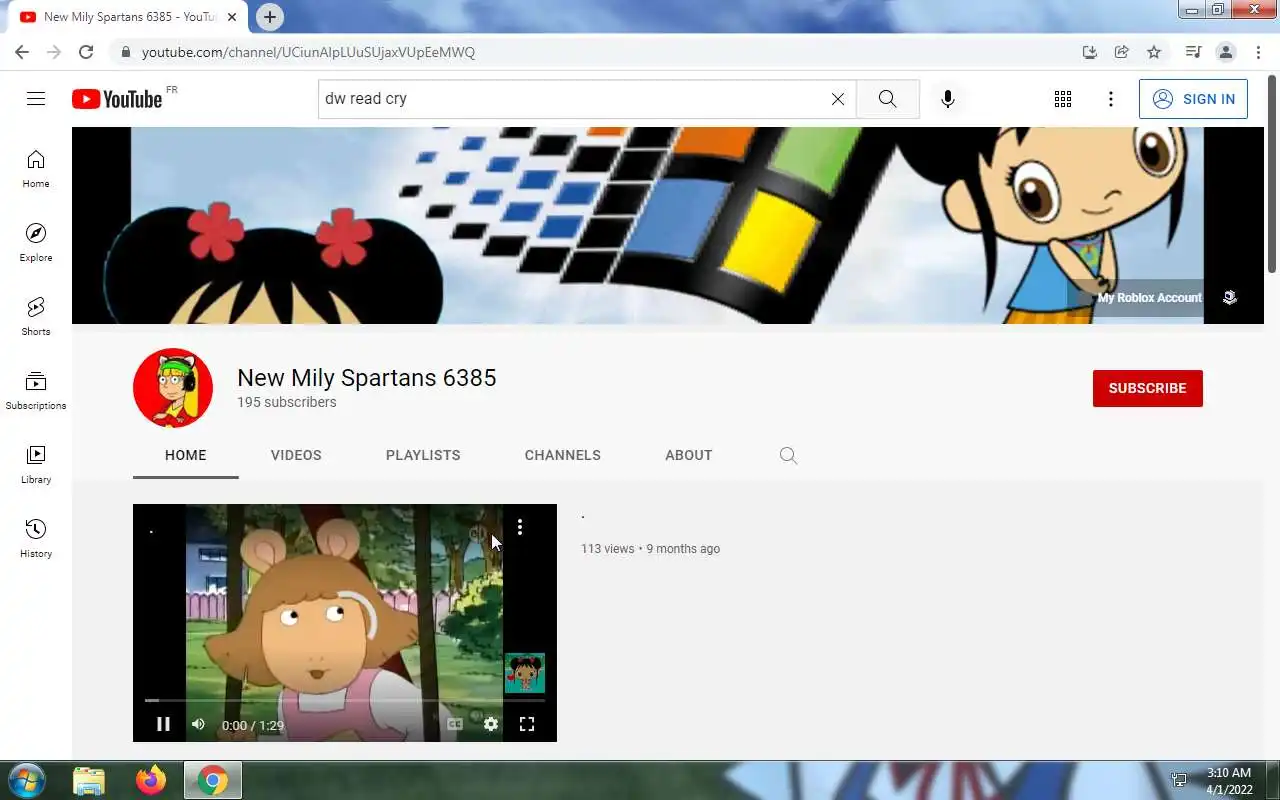Image resolution: width=1280 pixels, height=800 pixels.
Task: Clear the search text with X icon
Action: 838,99
